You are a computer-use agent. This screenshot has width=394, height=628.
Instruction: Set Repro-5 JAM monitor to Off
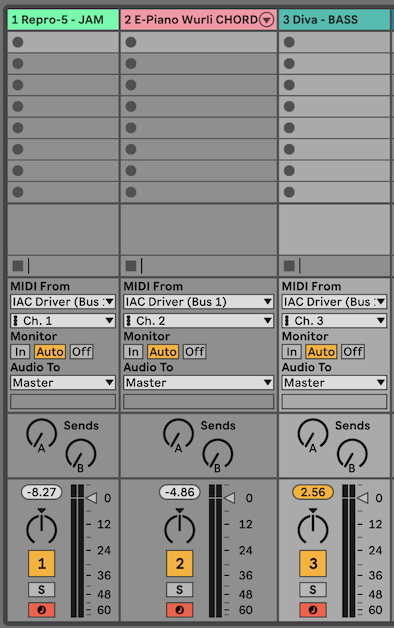82,352
